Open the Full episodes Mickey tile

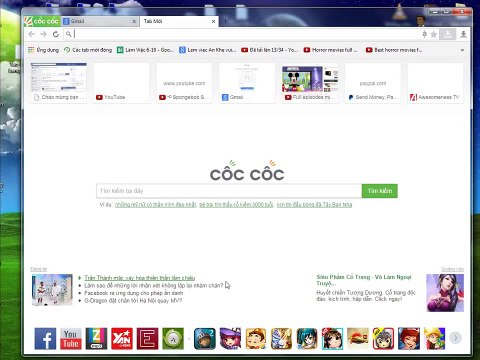[310, 83]
